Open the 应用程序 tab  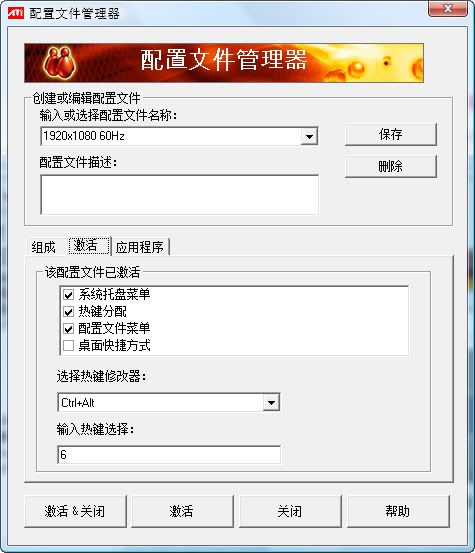140,247
